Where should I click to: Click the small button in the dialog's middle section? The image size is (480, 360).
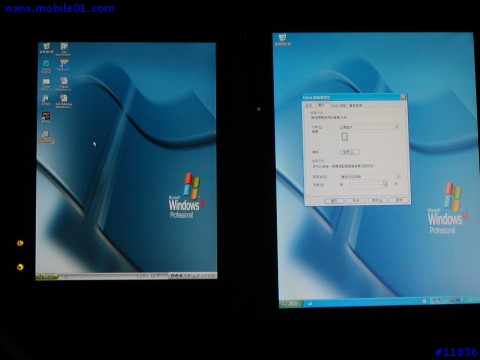(x=349, y=152)
